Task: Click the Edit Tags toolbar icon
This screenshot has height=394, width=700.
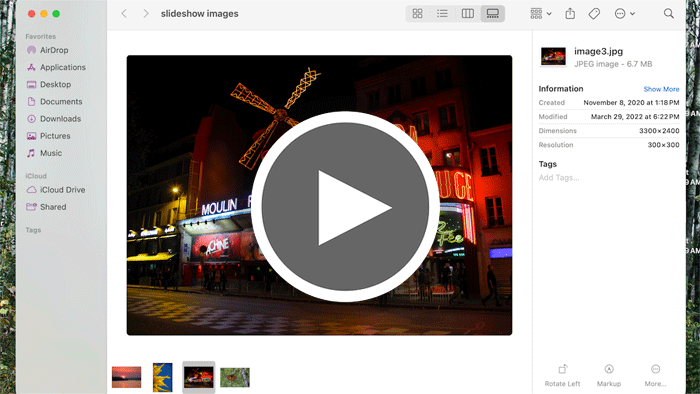Action: click(594, 13)
